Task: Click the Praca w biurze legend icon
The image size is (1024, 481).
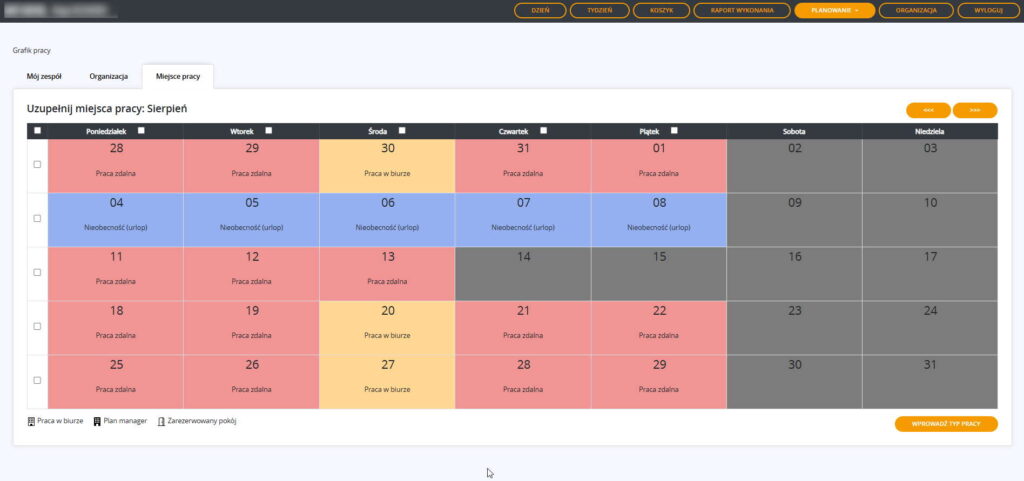Action: coord(32,421)
